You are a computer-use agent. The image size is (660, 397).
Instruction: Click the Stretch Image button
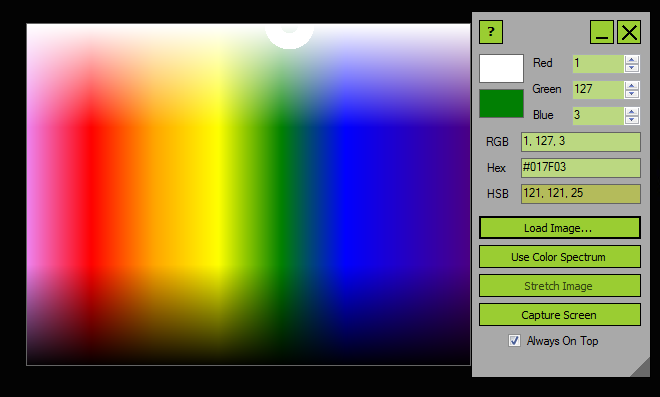pyautogui.click(x=560, y=286)
